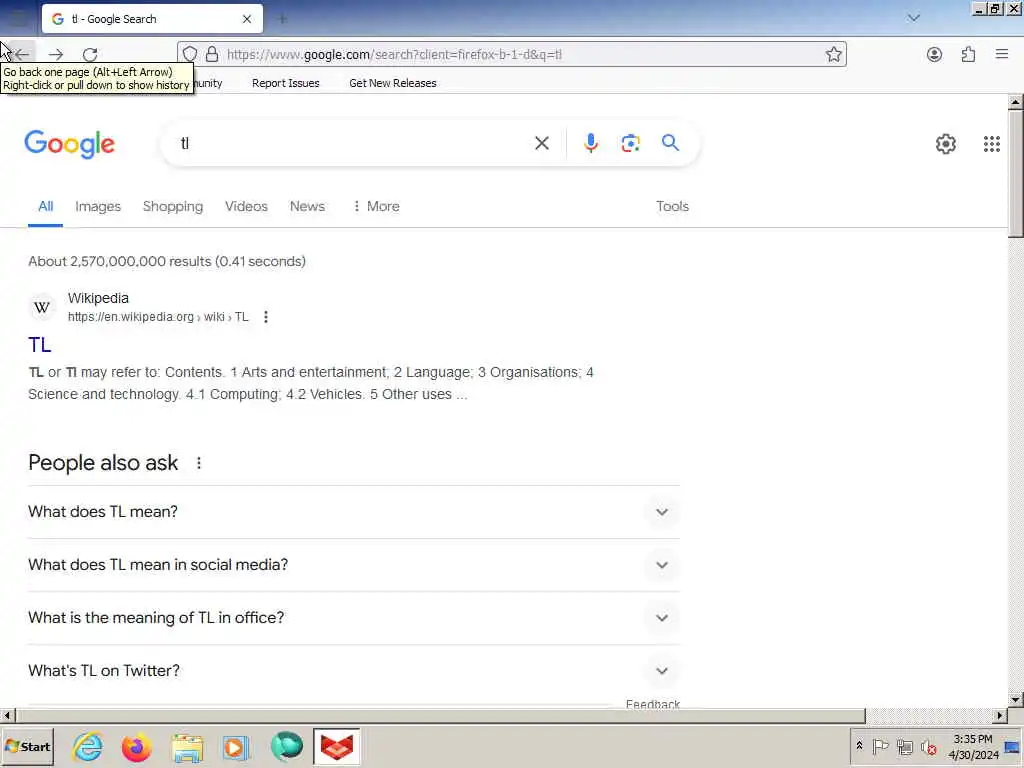The image size is (1024, 768).
Task: Open Wikipedia result three-dot options
Action: (266, 317)
